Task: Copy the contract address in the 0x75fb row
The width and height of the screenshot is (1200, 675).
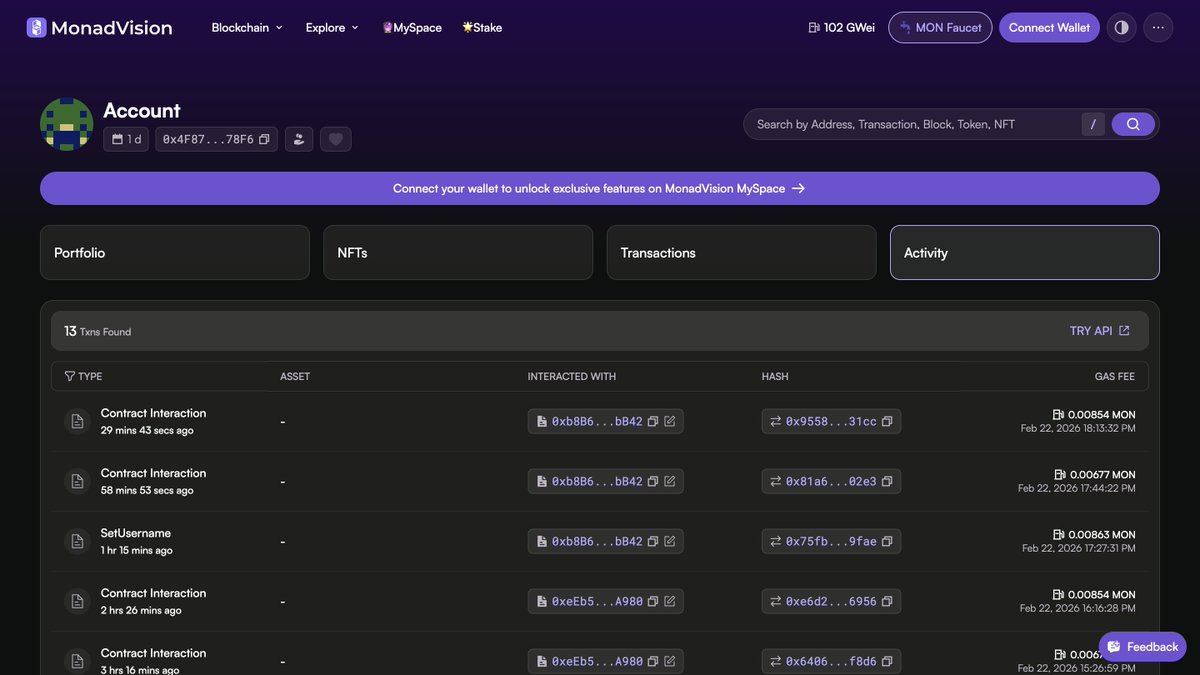Action: point(653,542)
